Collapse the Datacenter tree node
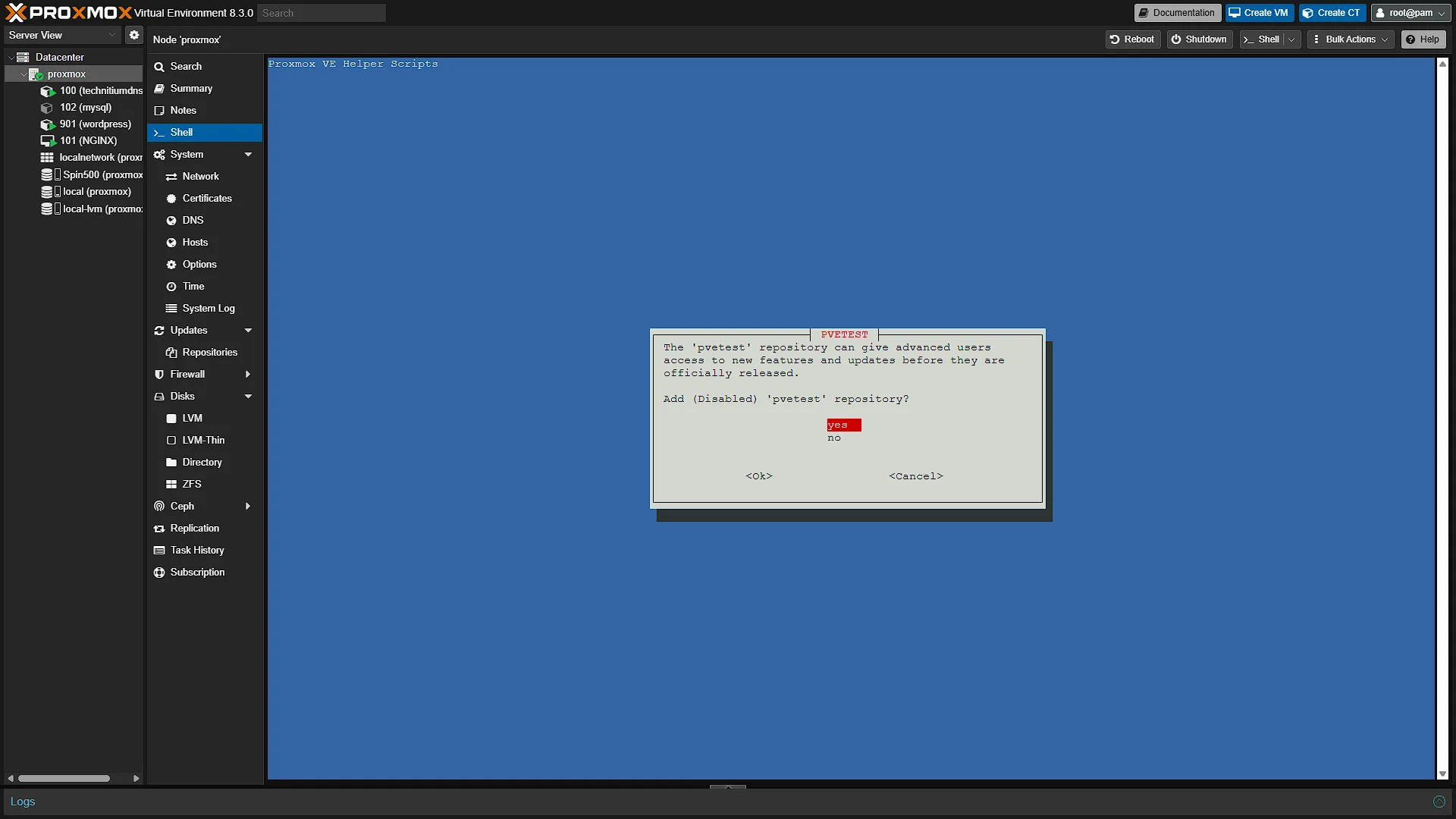 point(11,57)
